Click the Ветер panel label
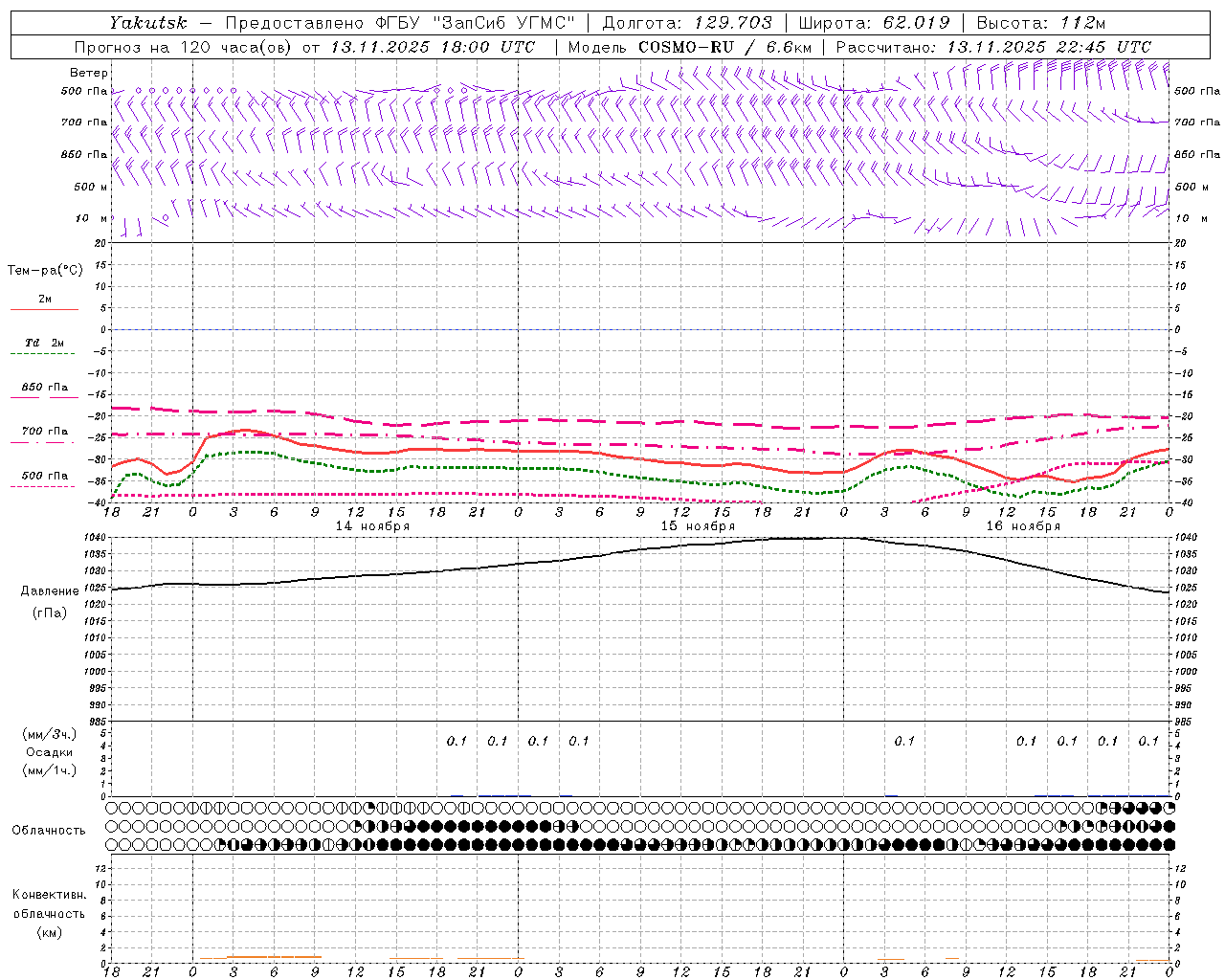The width and height of the screenshot is (1225, 980). click(88, 73)
